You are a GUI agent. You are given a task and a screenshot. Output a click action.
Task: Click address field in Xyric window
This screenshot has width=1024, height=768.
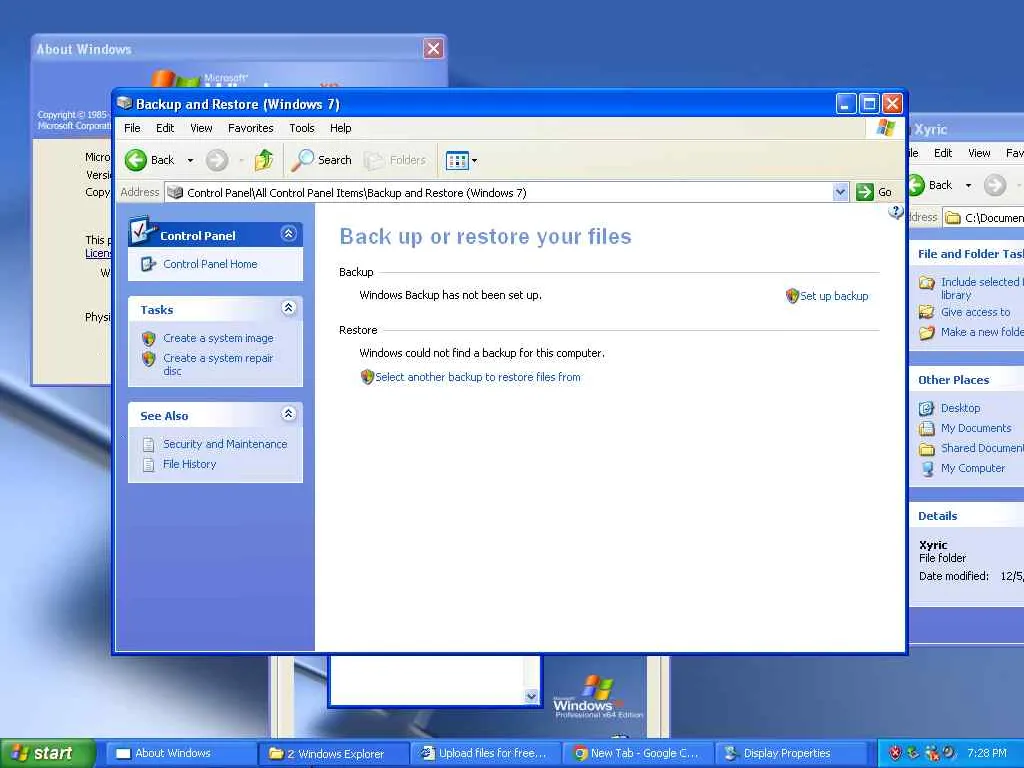coord(985,217)
